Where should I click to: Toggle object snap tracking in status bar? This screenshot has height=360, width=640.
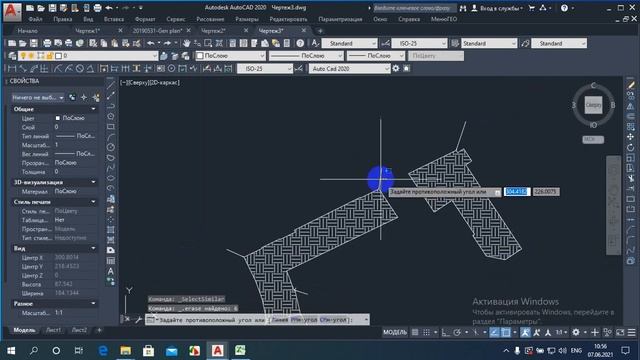tap(494, 333)
